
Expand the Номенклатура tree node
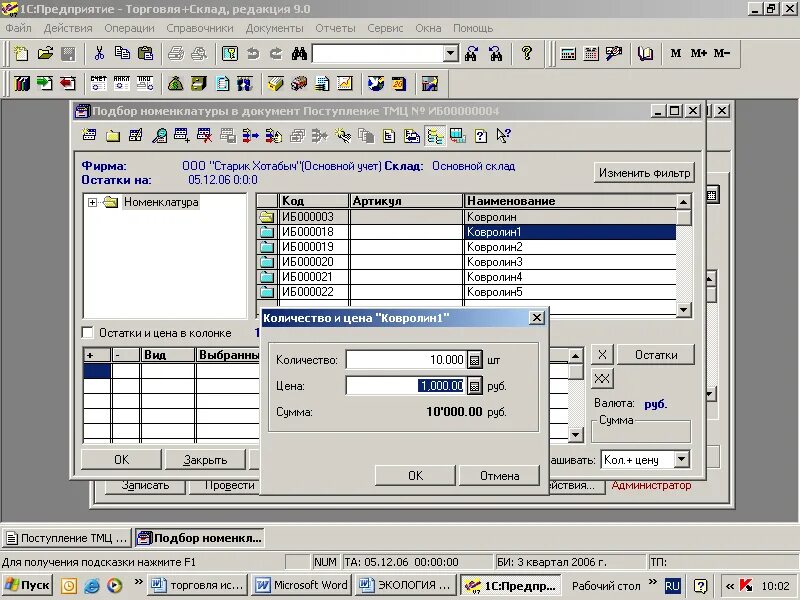[x=92, y=203]
